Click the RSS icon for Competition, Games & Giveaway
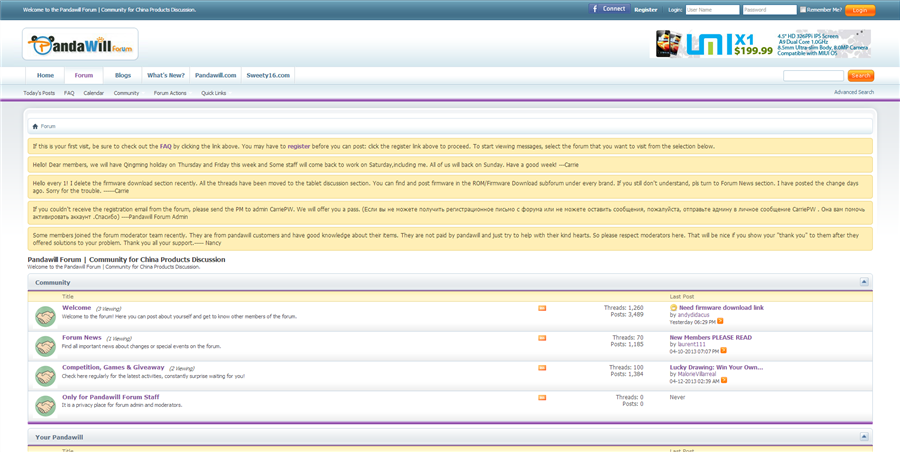The width and height of the screenshot is (900, 452). point(542,368)
